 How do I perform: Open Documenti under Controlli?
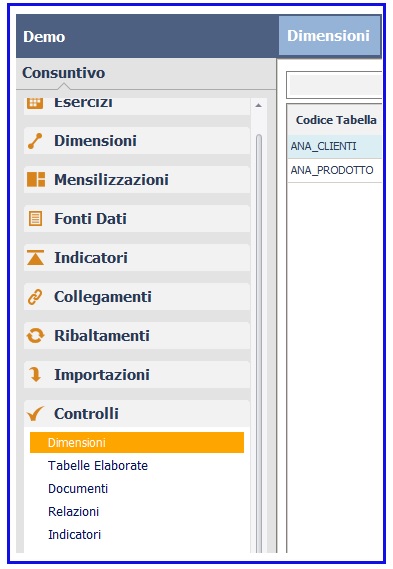78,489
